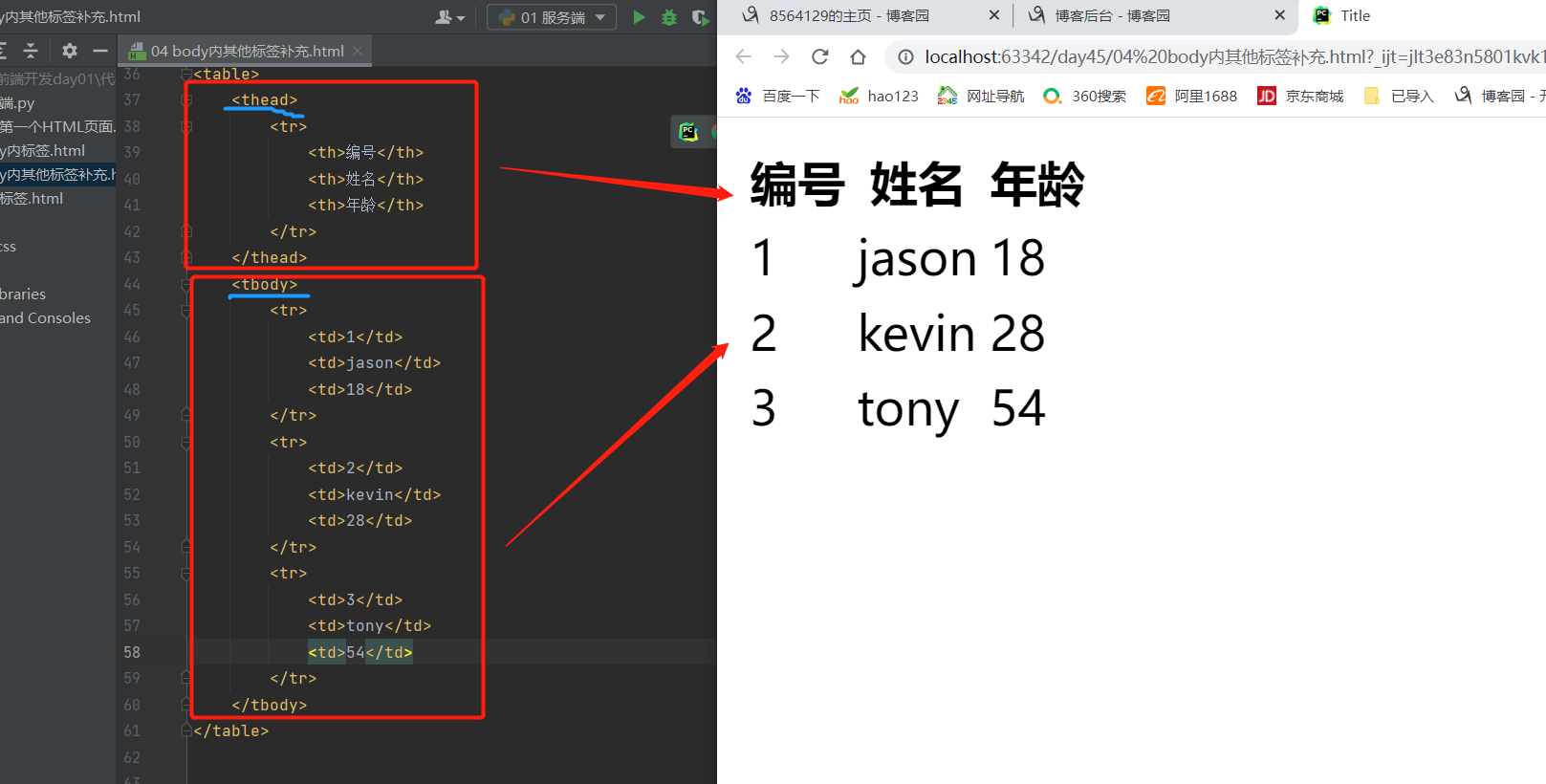
Task: Fold the <tr> block at line 50
Action: tap(186, 442)
